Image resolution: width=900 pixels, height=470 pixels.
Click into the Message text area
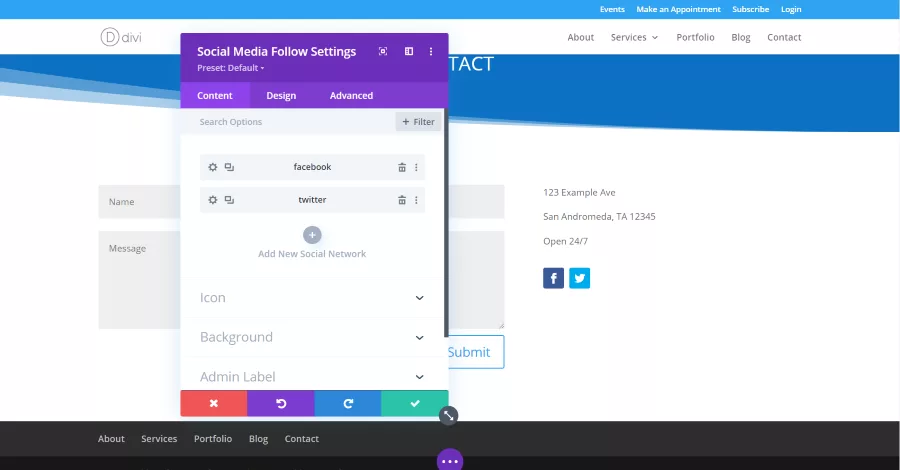pos(139,280)
